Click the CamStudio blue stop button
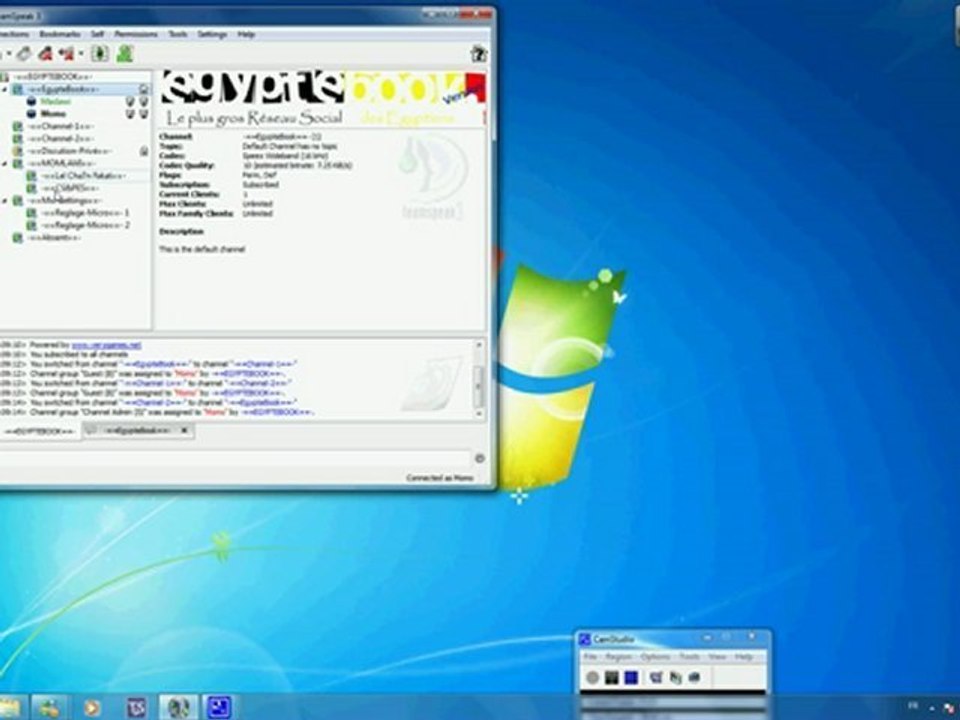The image size is (960, 720). [631, 678]
